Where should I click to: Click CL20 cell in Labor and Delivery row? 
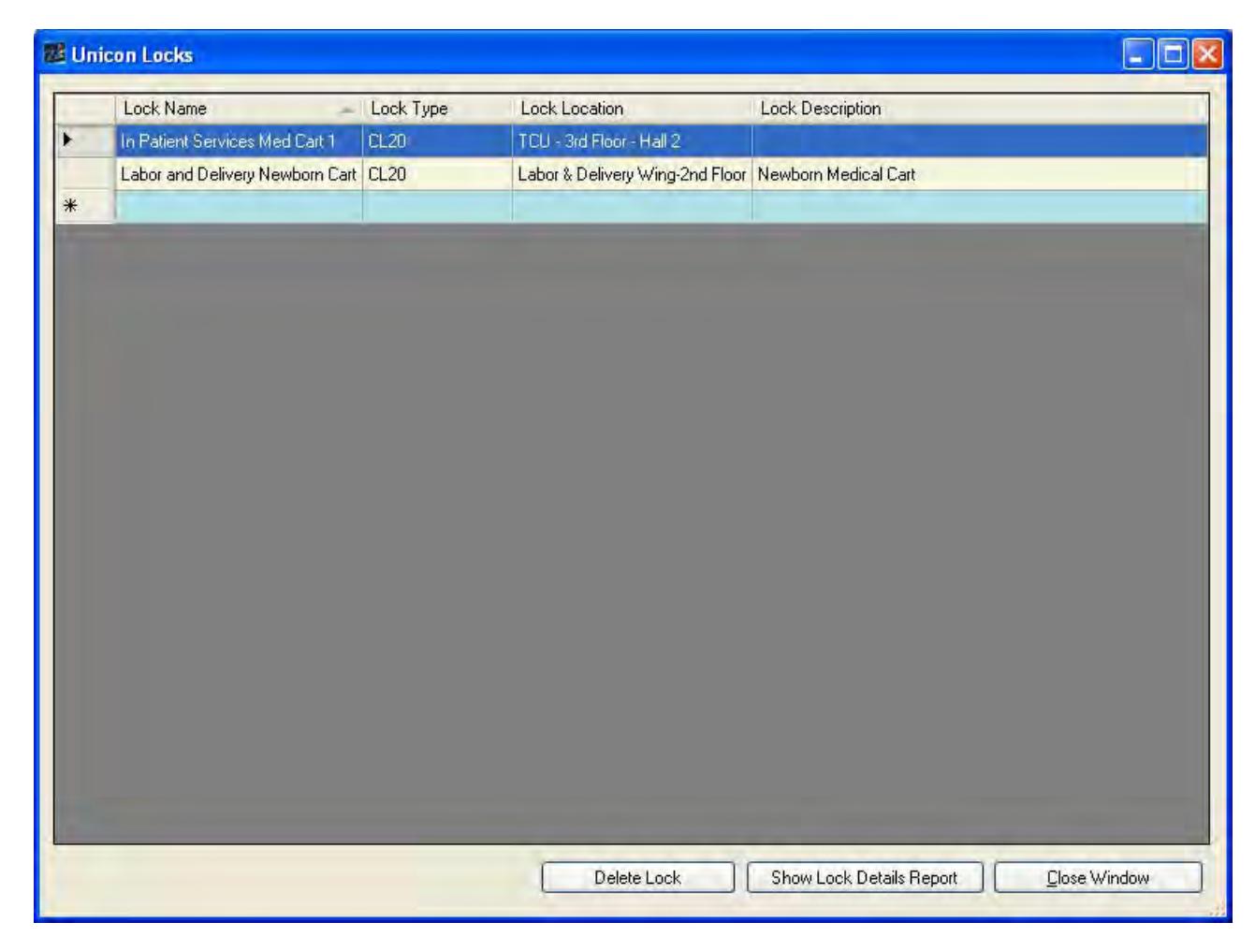438,174
